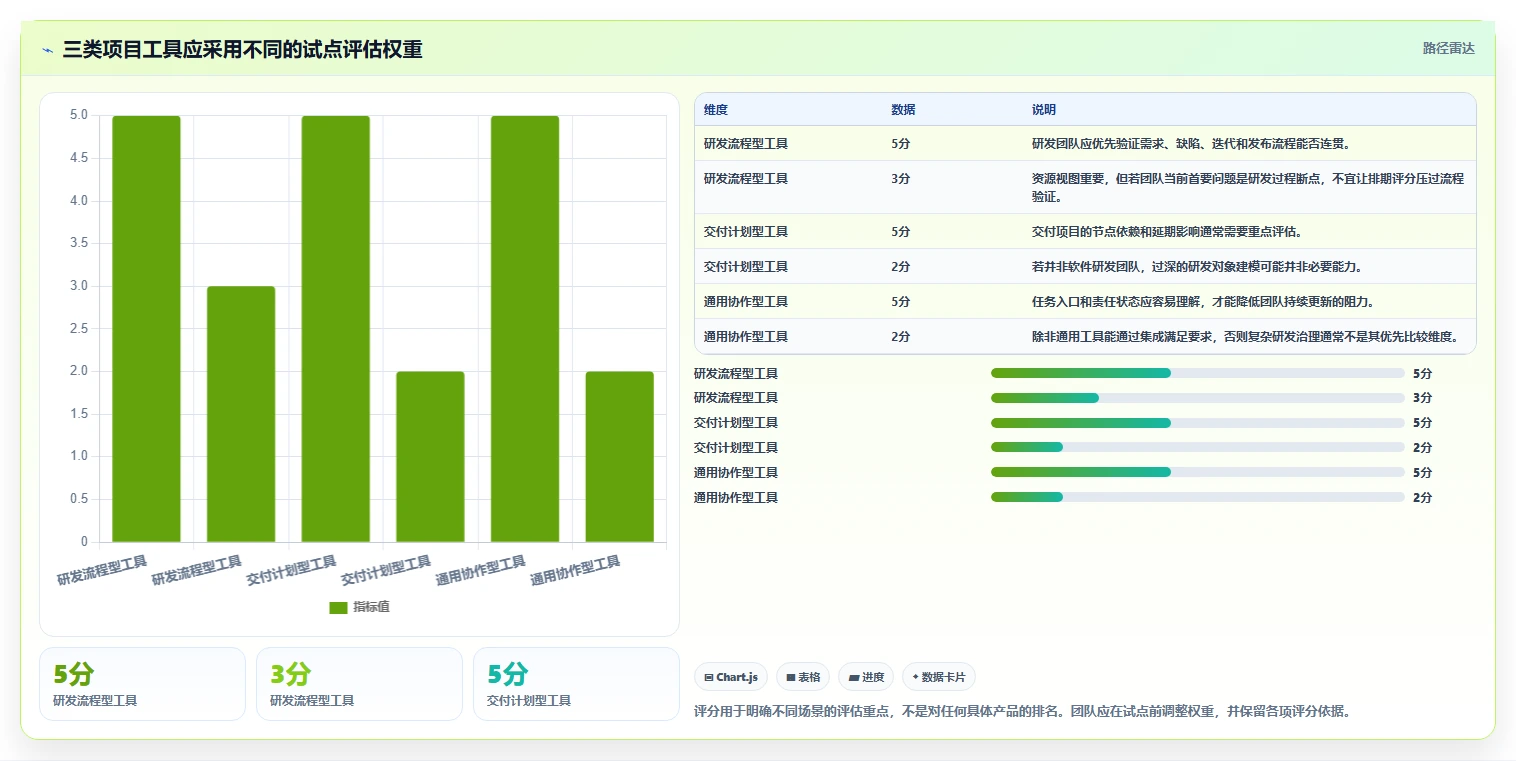This screenshot has width=1516, height=761.
Task: Select the 数据卡片 chip
Action: click(x=938, y=677)
